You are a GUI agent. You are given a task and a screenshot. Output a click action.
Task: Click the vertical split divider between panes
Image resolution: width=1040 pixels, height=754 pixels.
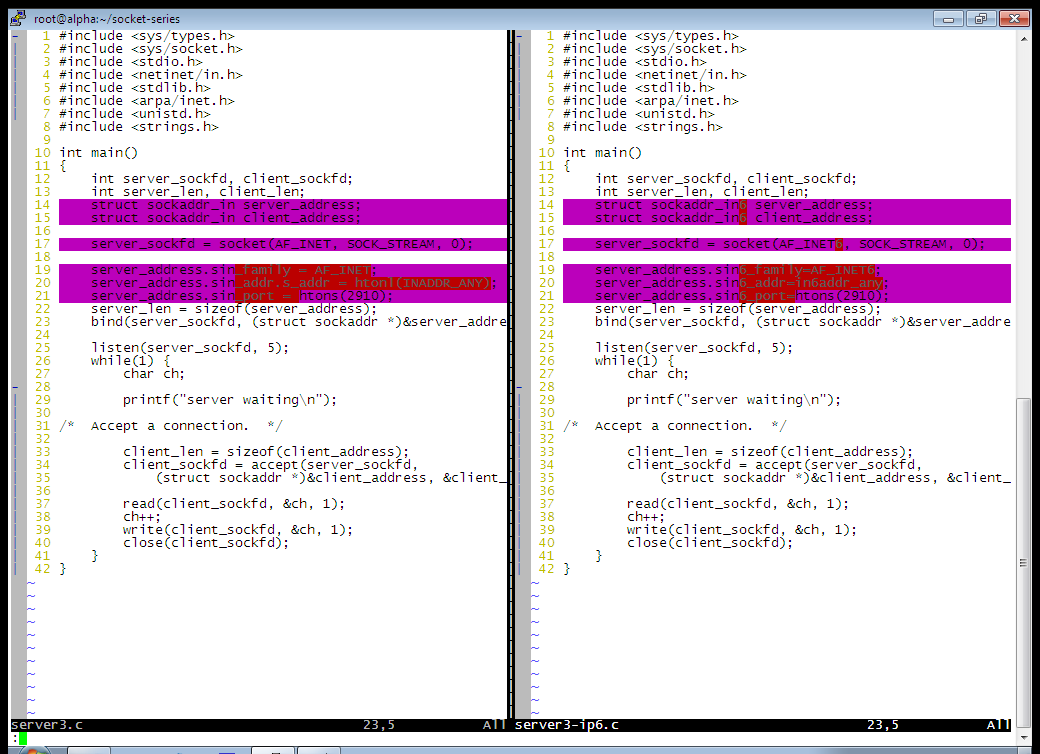[x=509, y=380]
